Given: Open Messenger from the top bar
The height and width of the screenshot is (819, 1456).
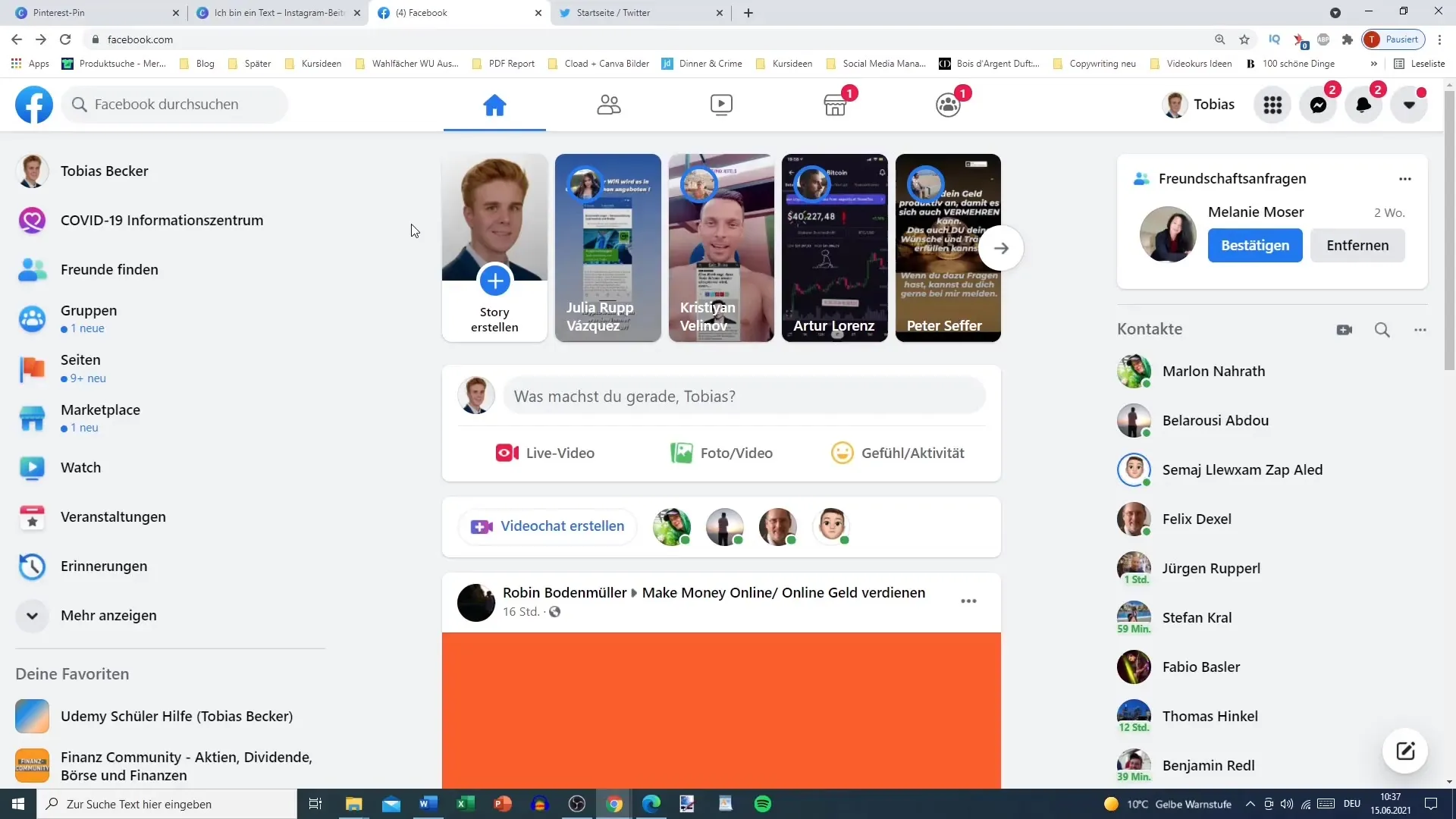Looking at the screenshot, I should tap(1318, 105).
